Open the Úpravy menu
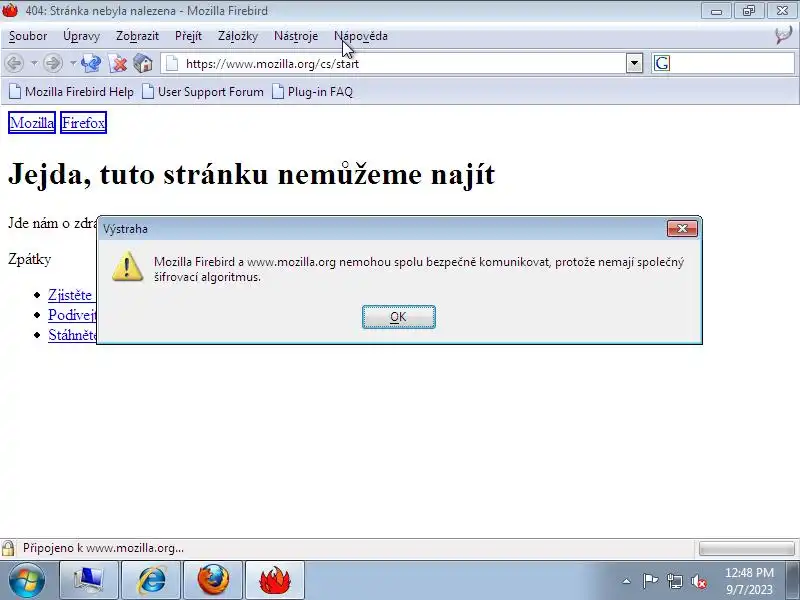This screenshot has width=800, height=600. pos(82,36)
